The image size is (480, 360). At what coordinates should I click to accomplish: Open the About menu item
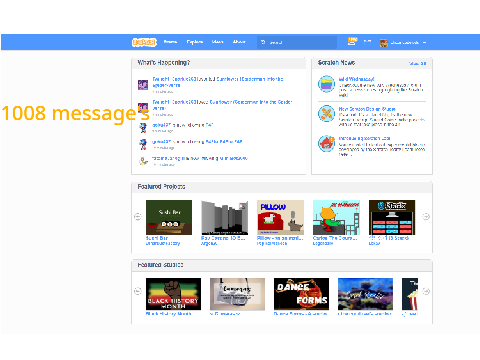239,42
